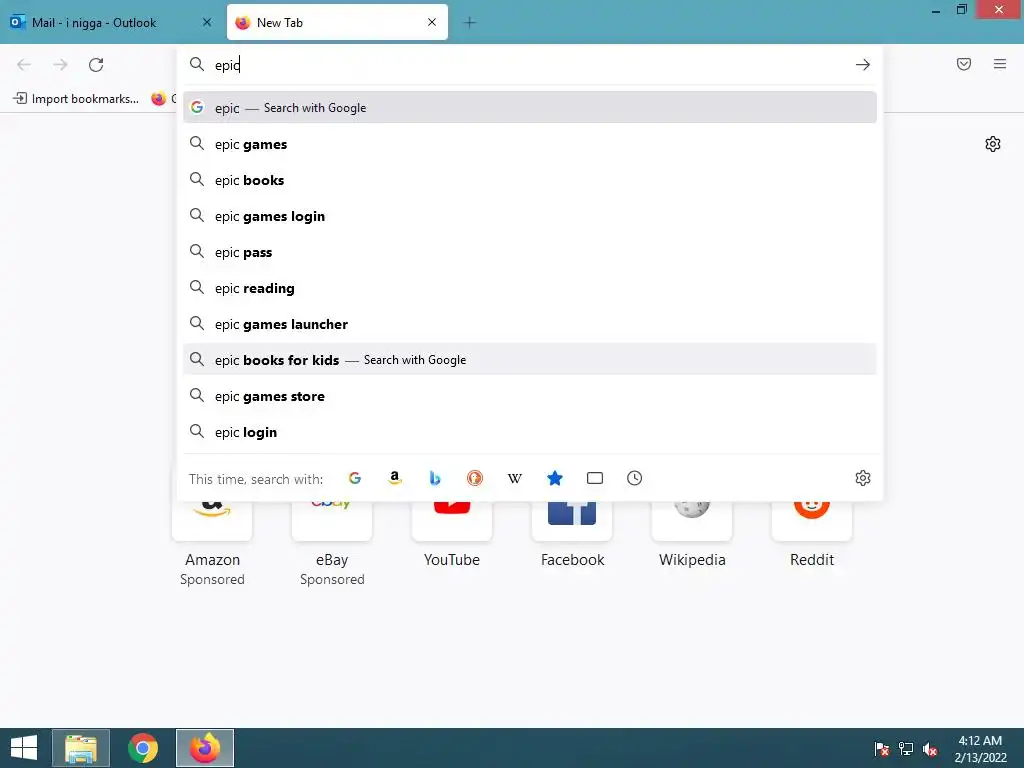Open network status tray icon

(906, 749)
